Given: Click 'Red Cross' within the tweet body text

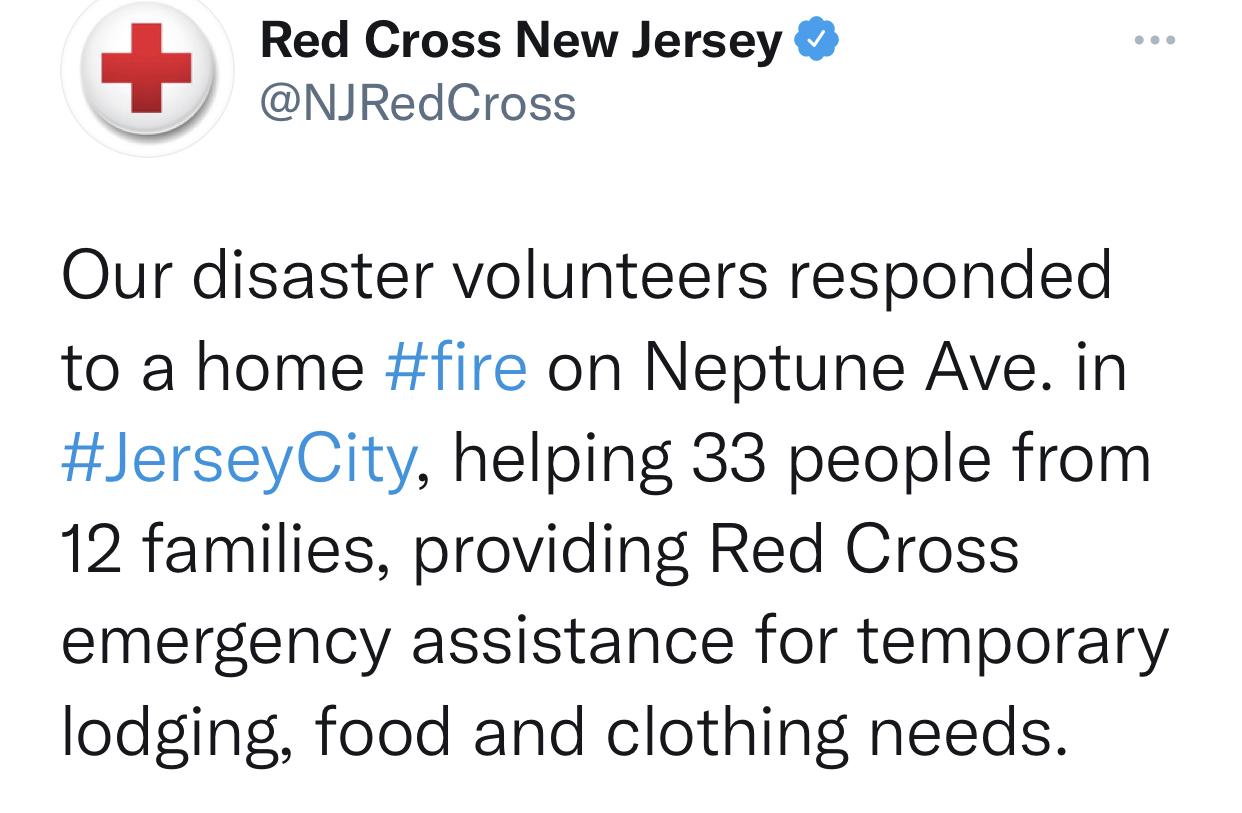Looking at the screenshot, I should [x=864, y=550].
